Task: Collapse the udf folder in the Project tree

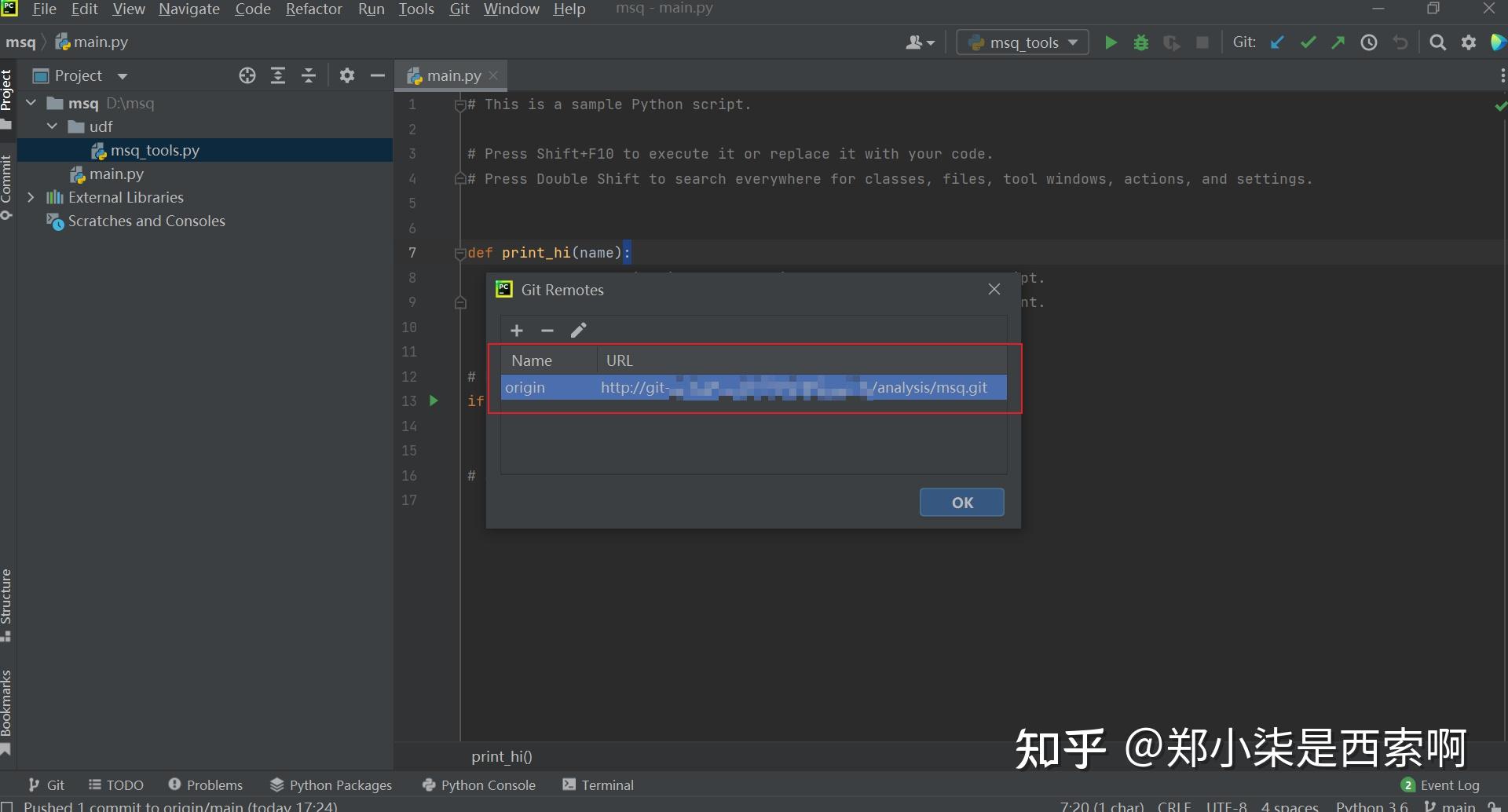Action: point(52,126)
